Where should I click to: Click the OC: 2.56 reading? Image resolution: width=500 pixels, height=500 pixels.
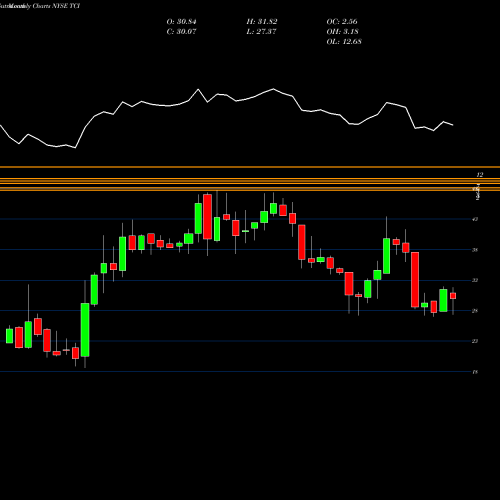pyautogui.click(x=342, y=22)
